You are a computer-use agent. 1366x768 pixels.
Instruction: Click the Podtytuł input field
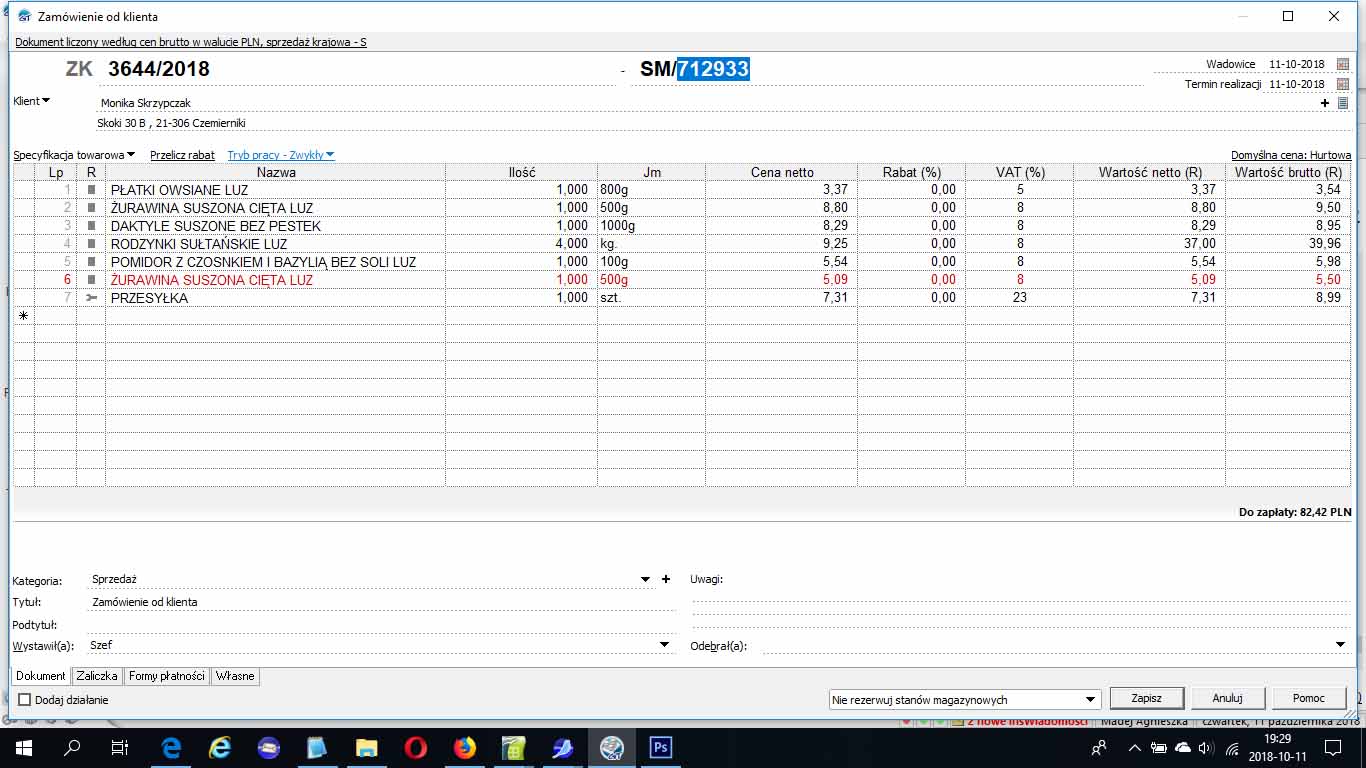coord(380,625)
